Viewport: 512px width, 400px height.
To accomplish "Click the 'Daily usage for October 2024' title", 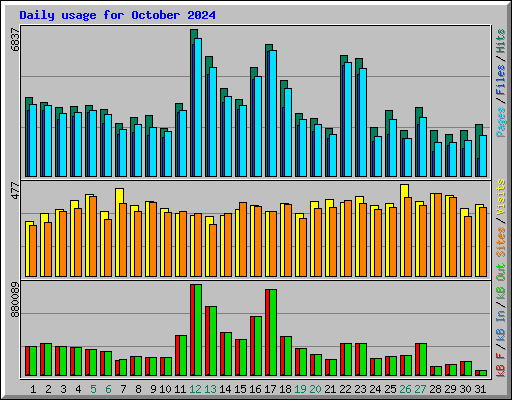I will point(117,15).
